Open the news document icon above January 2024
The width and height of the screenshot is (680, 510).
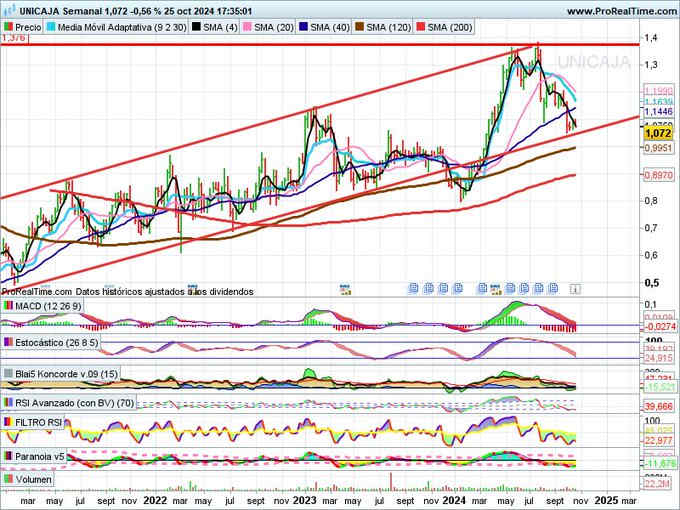pyautogui.click(x=458, y=288)
